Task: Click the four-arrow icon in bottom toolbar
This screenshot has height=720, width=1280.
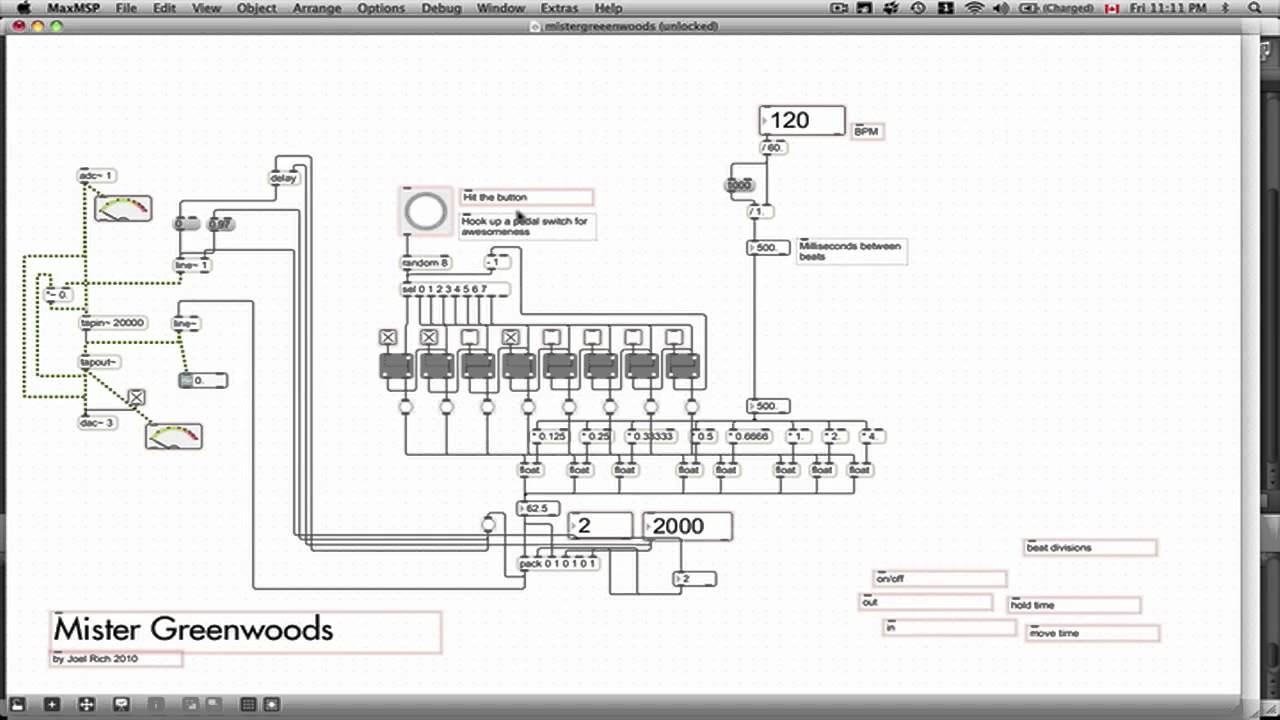Action: 86,705
